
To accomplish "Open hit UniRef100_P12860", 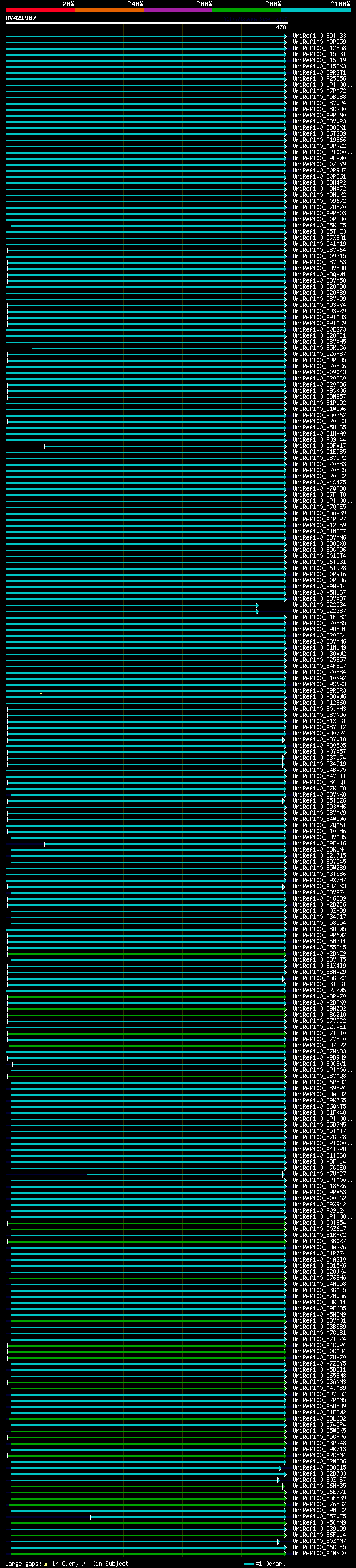I will pos(319,703).
